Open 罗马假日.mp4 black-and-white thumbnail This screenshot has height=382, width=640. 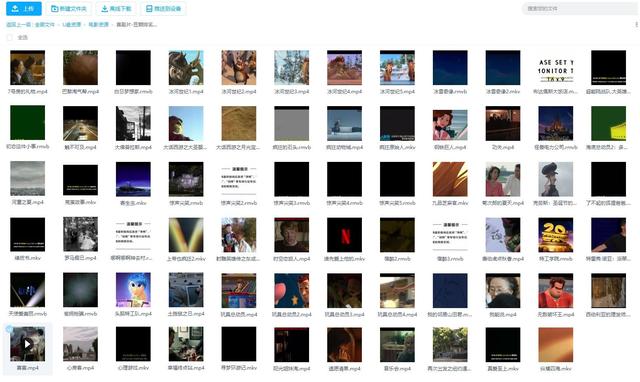[80, 235]
